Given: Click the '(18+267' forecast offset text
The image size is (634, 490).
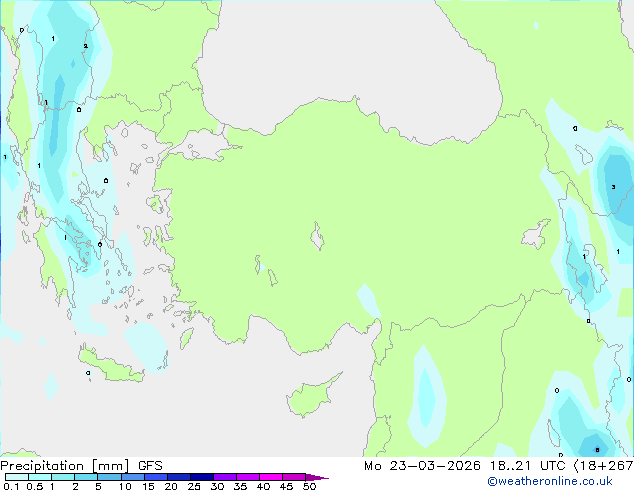Looking at the screenshot, I should pos(604,466).
